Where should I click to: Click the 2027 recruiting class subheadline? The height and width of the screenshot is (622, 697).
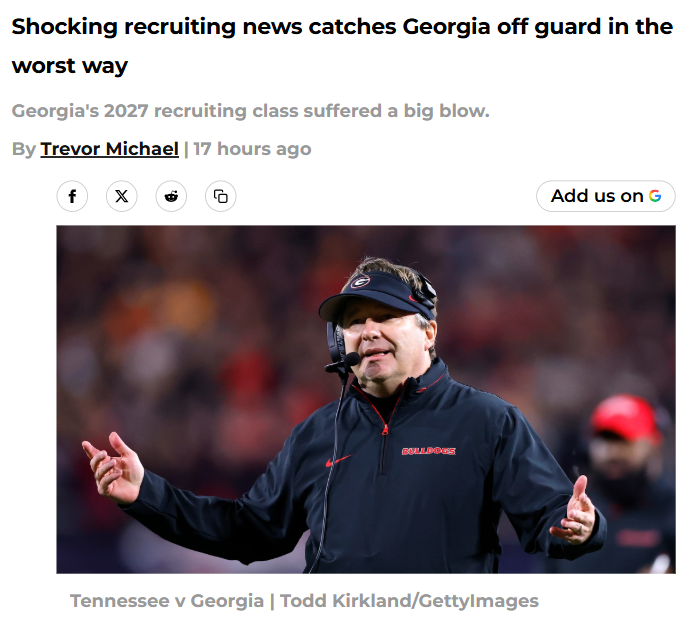(x=251, y=110)
